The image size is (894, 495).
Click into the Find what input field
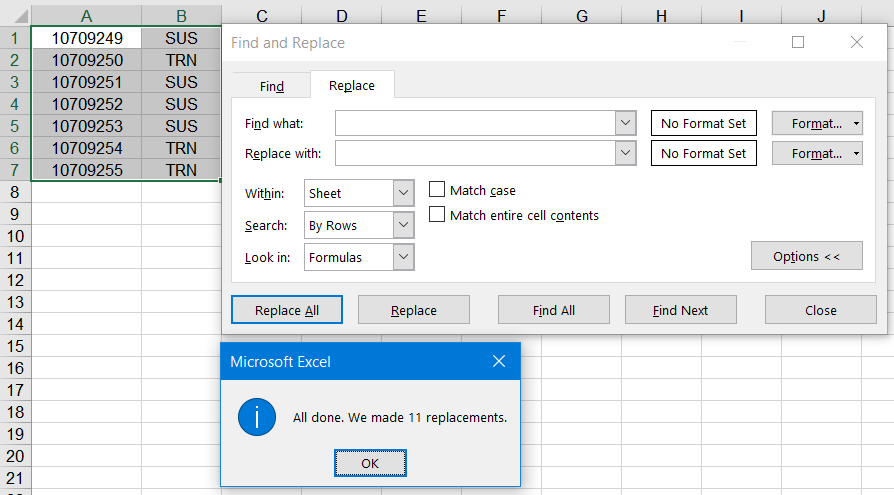coord(476,123)
